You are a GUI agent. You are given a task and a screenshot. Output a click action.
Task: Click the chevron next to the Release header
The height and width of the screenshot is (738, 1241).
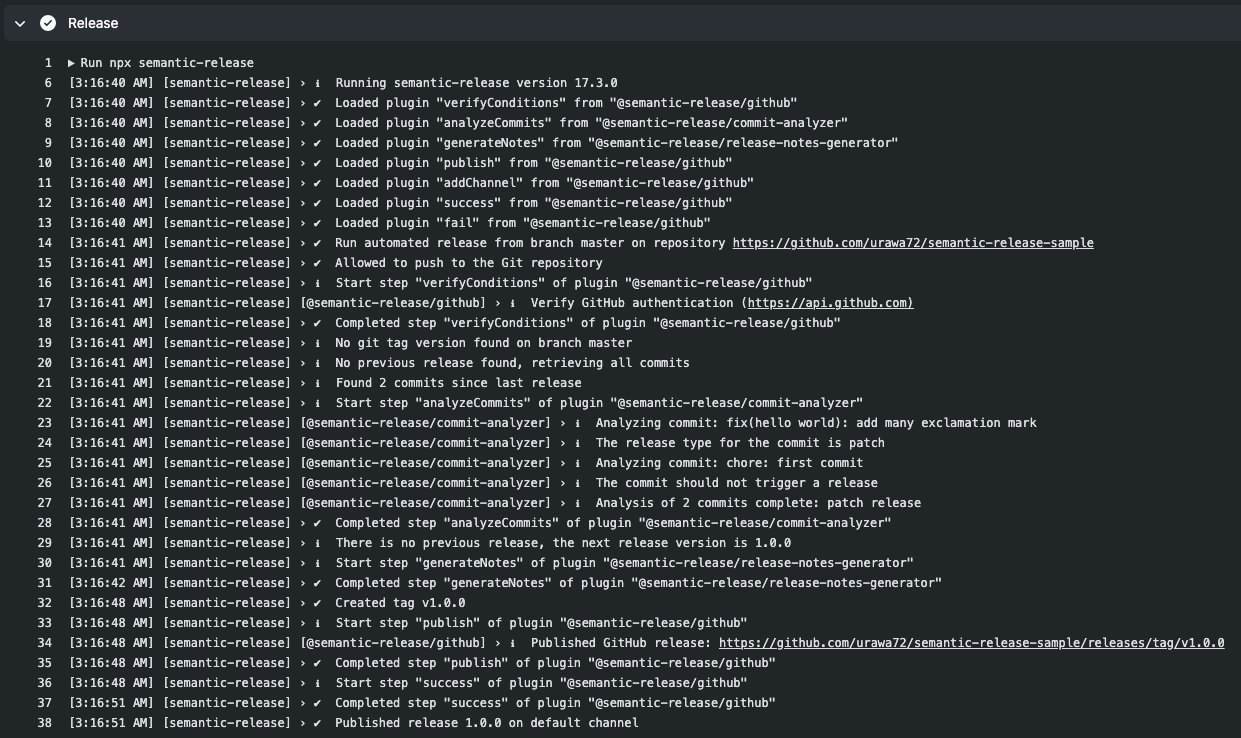(x=17, y=22)
